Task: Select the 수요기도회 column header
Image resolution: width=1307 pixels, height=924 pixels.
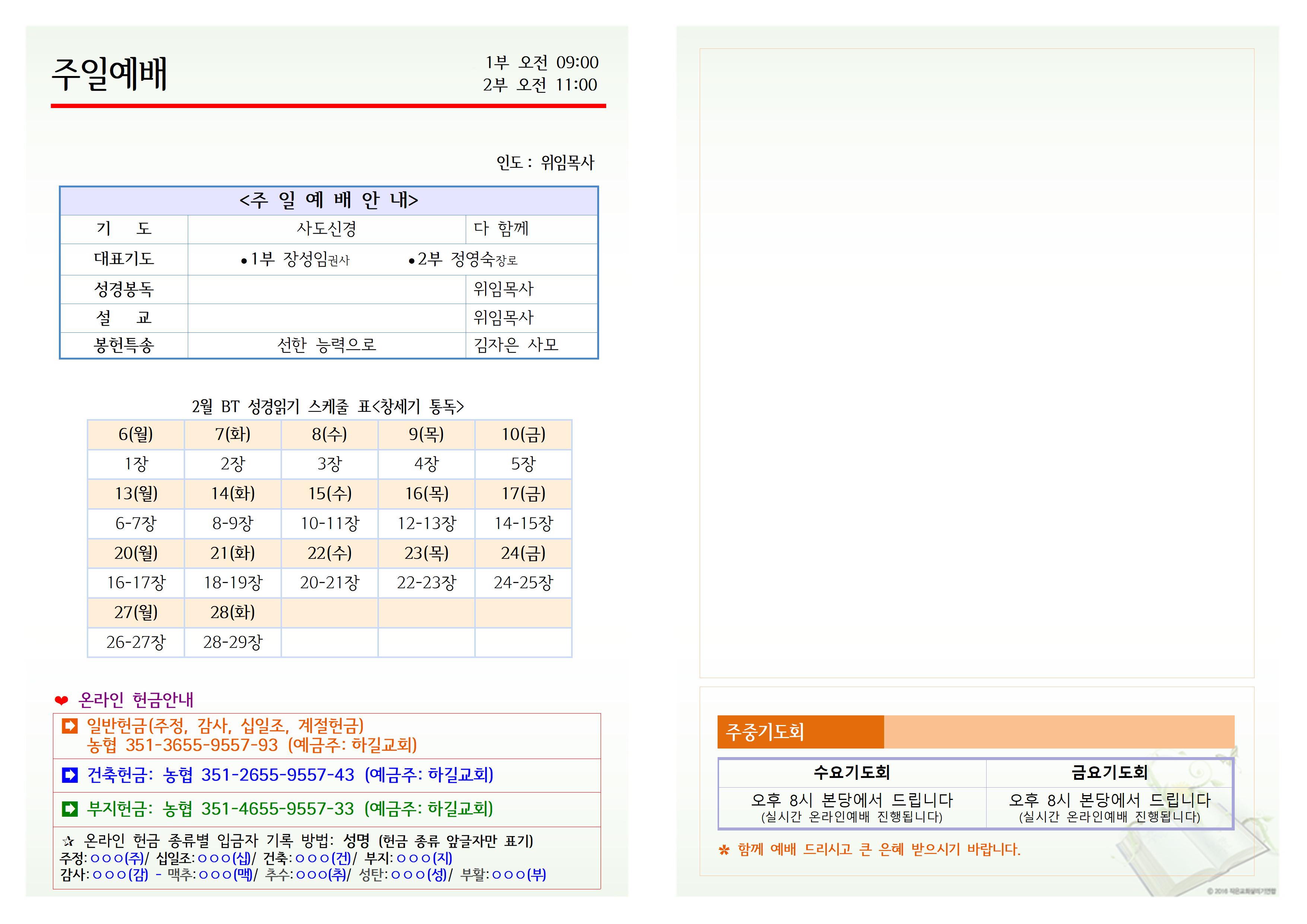Action: (852, 773)
